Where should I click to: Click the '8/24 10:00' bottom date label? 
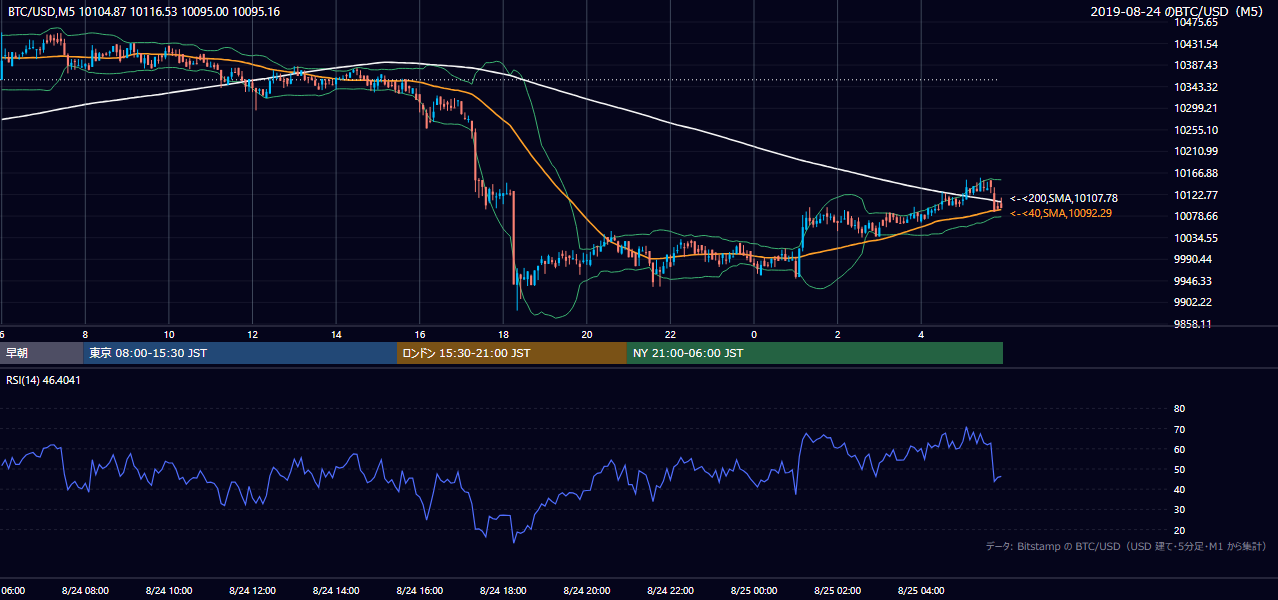pos(169,590)
